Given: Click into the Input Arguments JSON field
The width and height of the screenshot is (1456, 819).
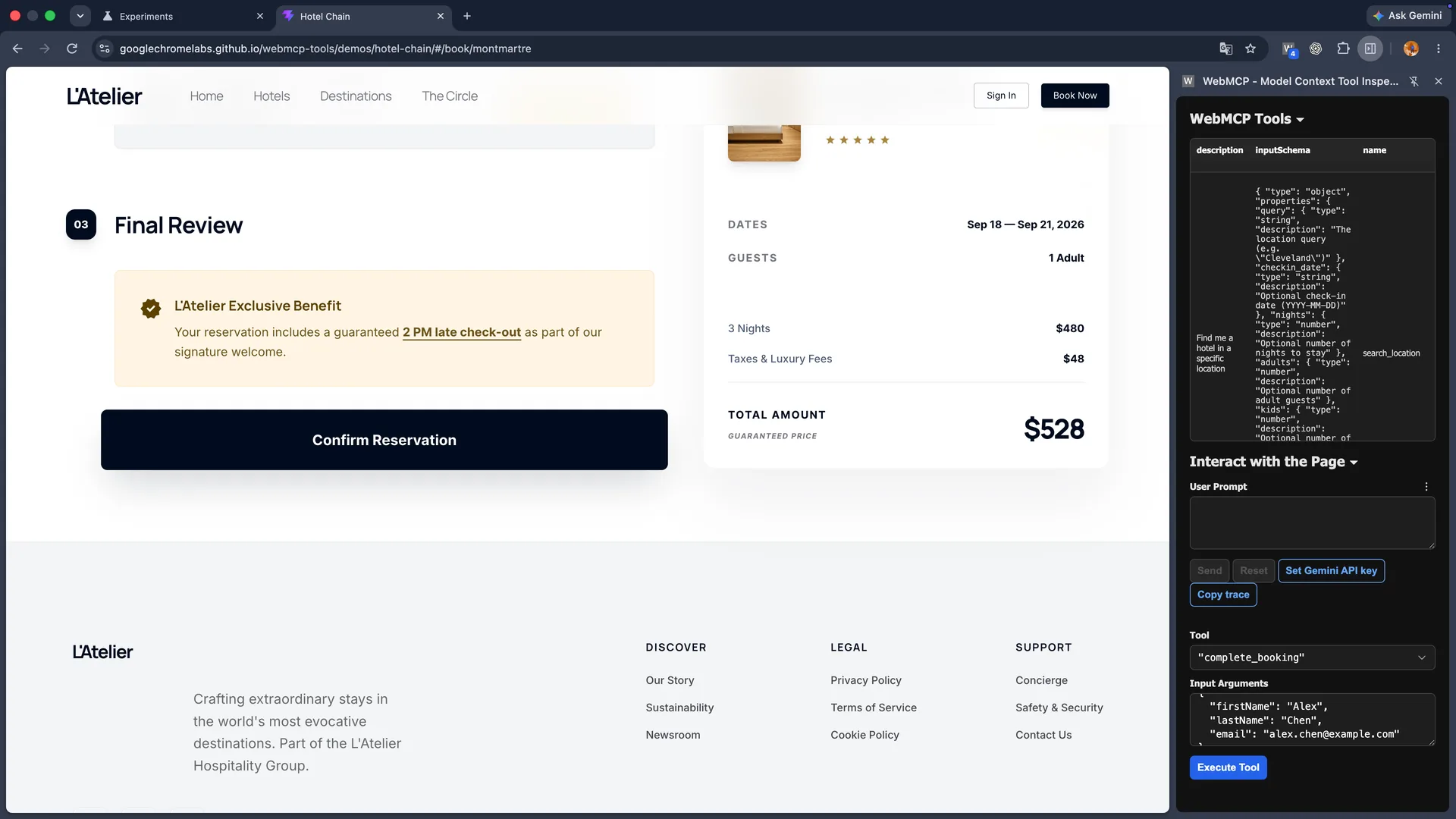Looking at the screenshot, I should 1312,720.
